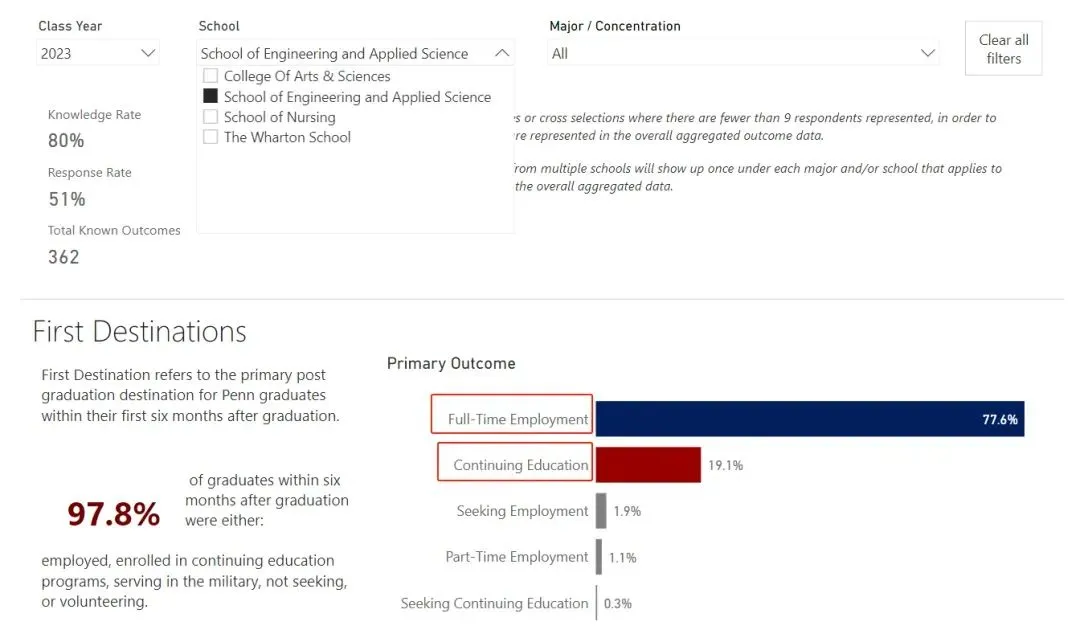Click the Part-Time Employment bar

[599, 557]
